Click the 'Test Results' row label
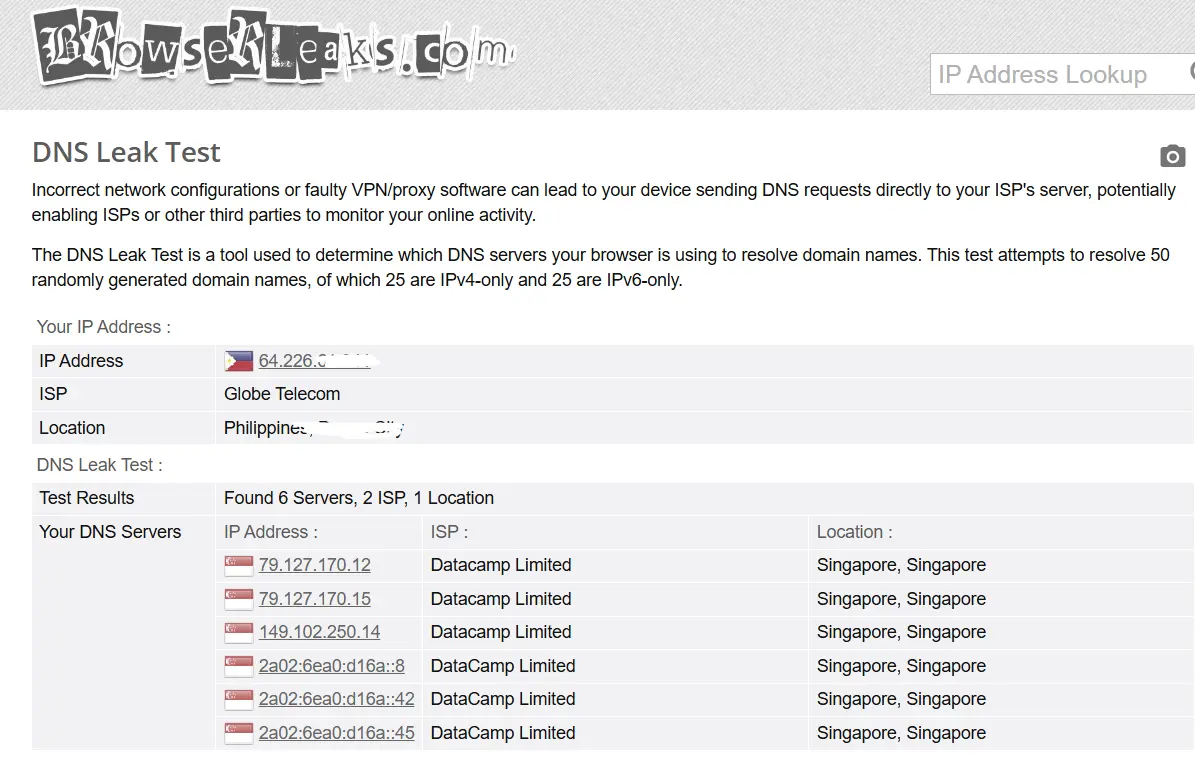This screenshot has width=1195, height=766. 87,498
